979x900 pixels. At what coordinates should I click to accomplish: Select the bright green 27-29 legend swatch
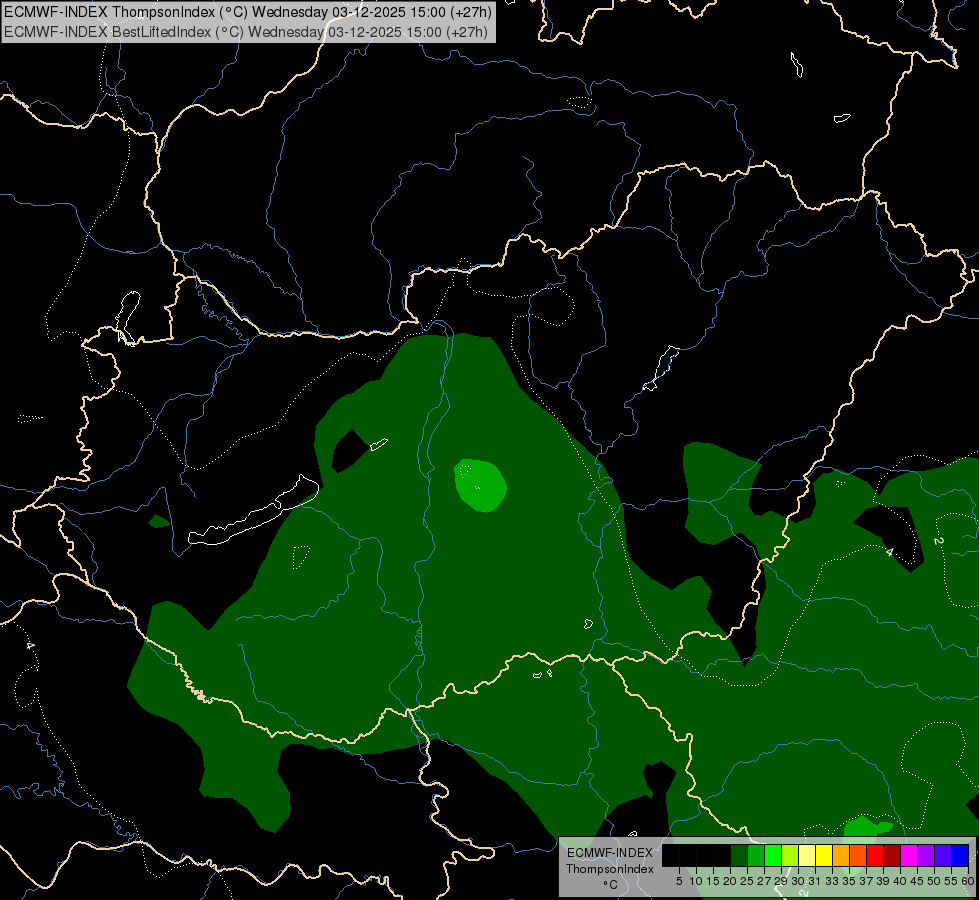773,855
